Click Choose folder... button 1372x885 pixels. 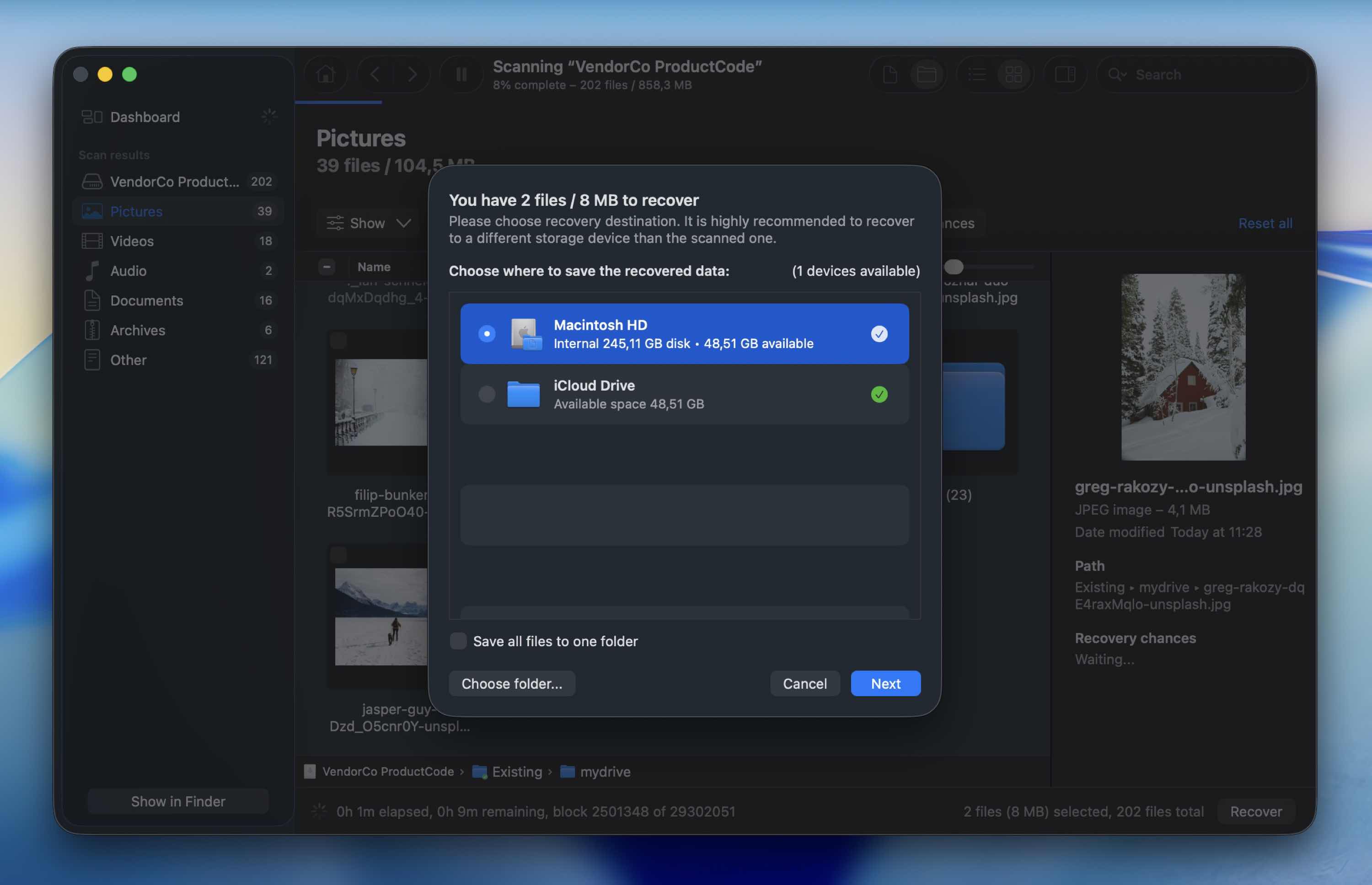click(511, 683)
